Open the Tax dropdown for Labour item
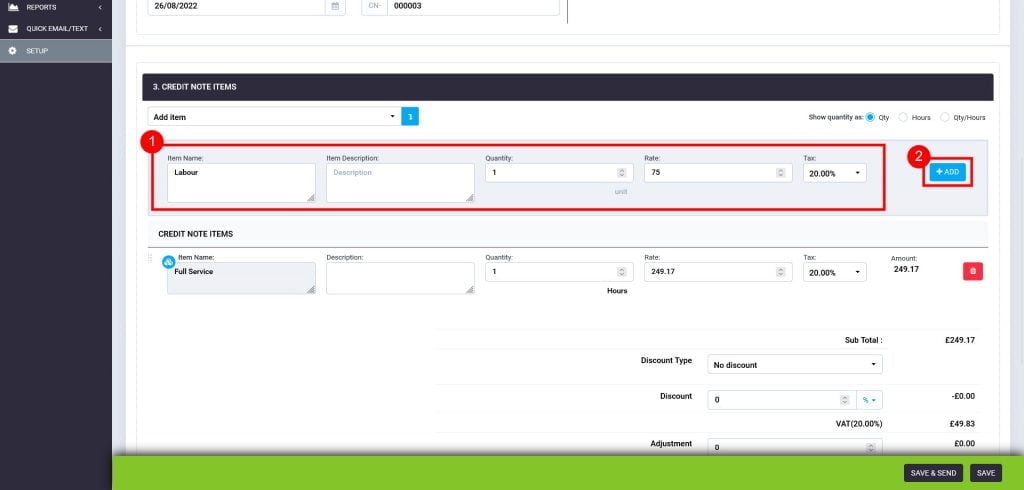The height and width of the screenshot is (490, 1024). tap(834, 173)
